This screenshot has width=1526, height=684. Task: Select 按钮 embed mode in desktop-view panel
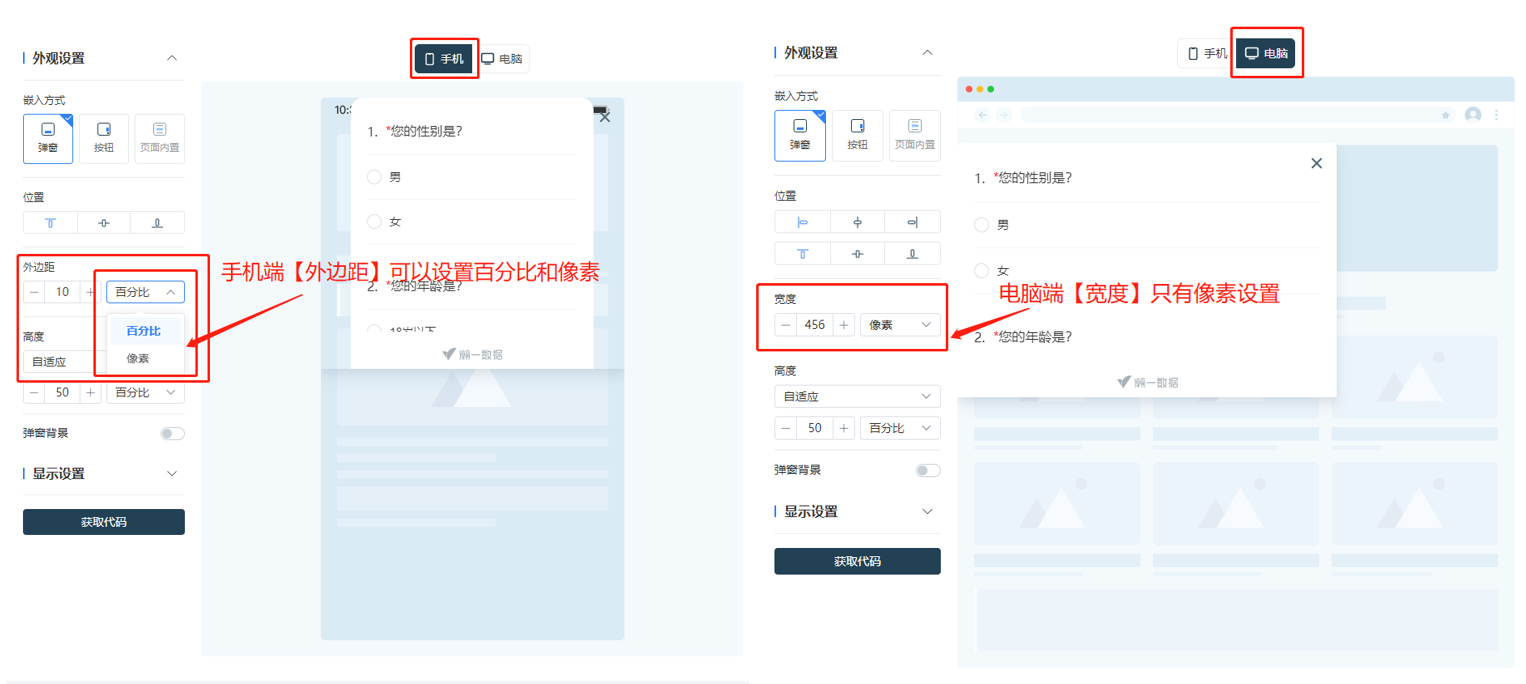[858, 135]
